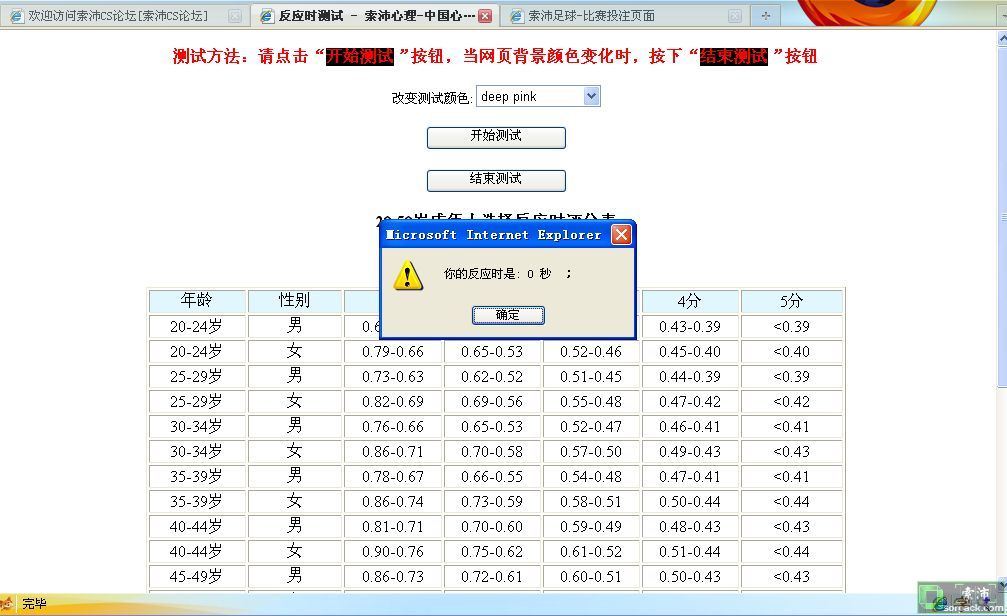Click the page icon on the 欢迎访问索沛CS论坛 tab
The image size is (1007, 616).
[16, 16]
